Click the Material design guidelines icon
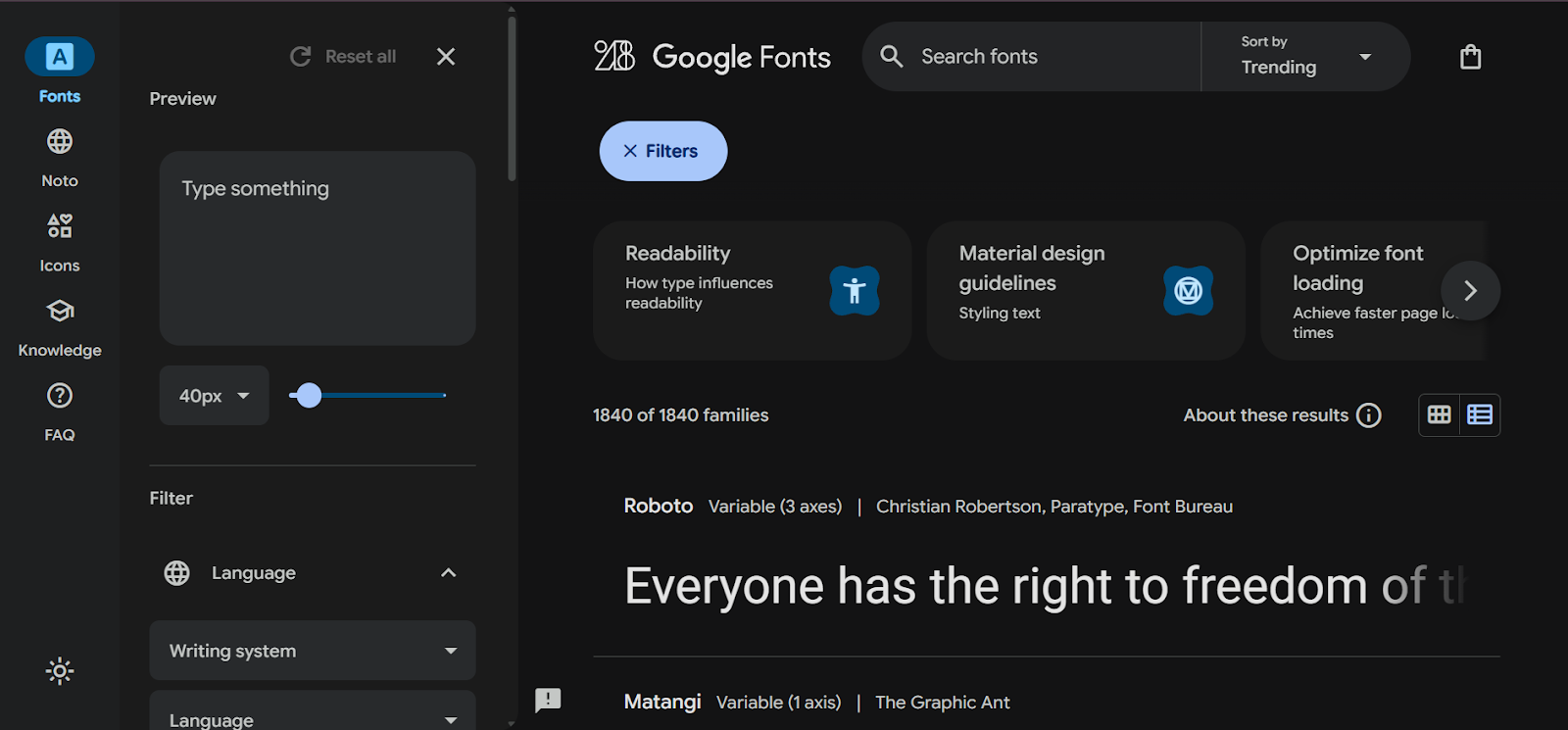 coord(1188,291)
